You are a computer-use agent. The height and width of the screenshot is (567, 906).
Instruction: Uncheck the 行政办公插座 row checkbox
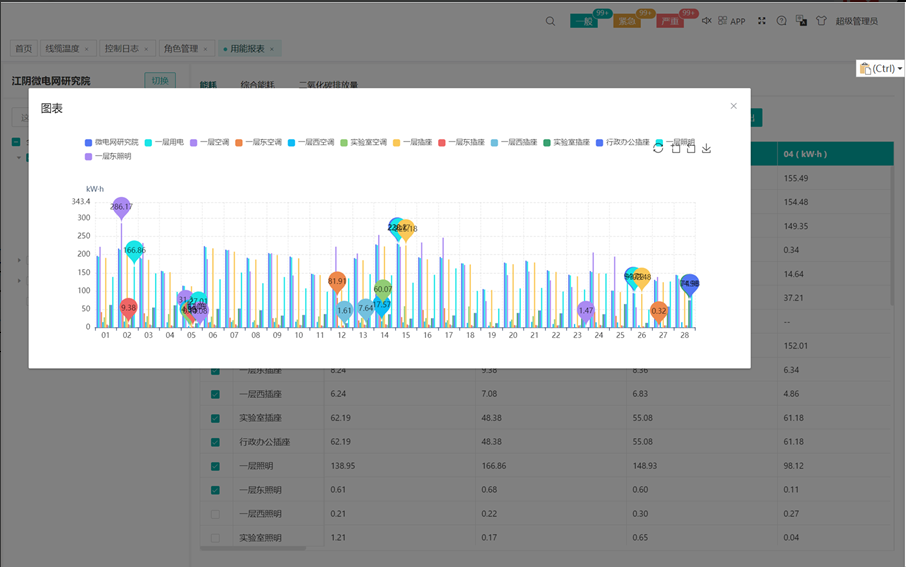tap(215, 442)
